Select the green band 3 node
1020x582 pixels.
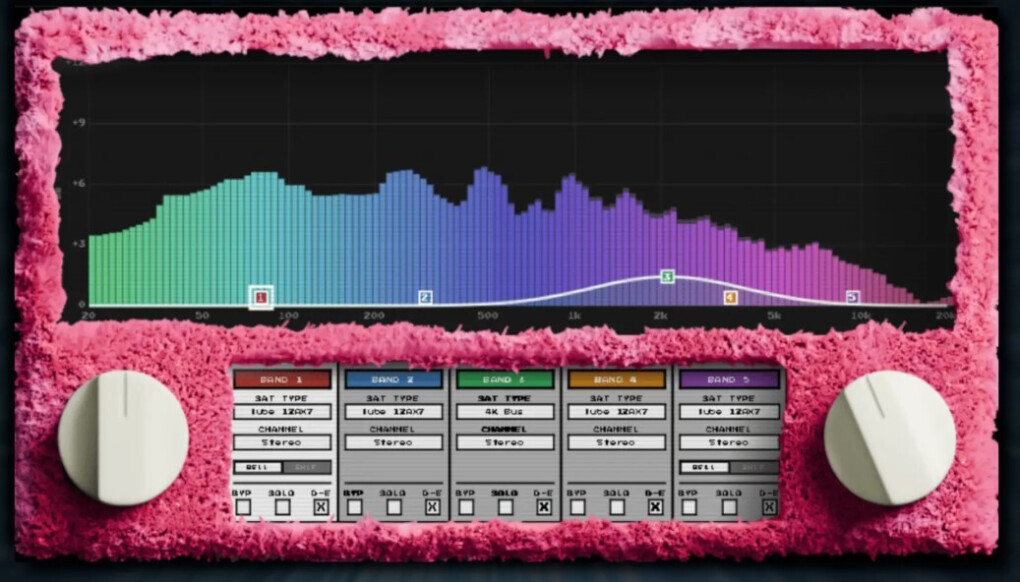point(667,276)
